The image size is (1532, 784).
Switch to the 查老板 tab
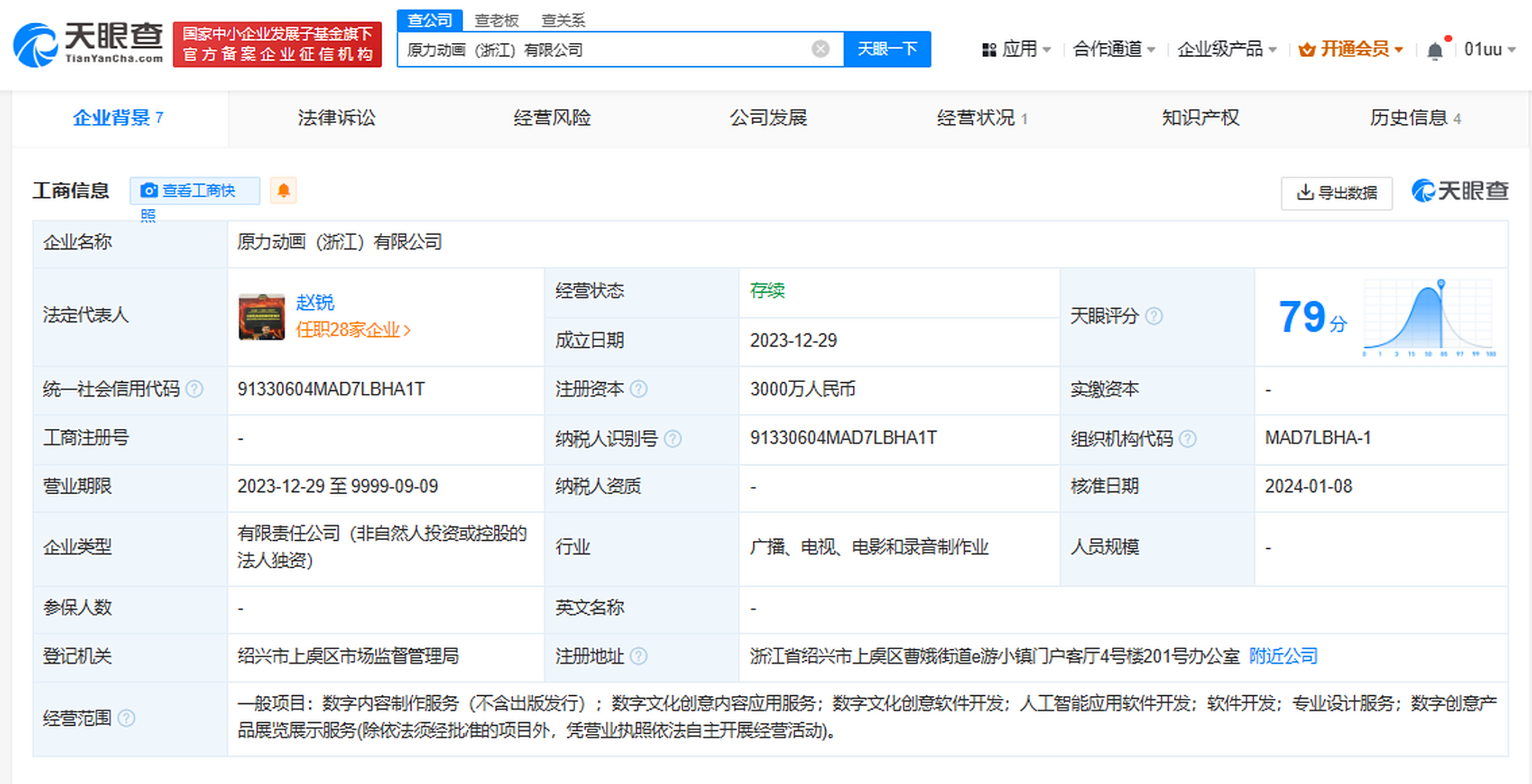[x=497, y=20]
